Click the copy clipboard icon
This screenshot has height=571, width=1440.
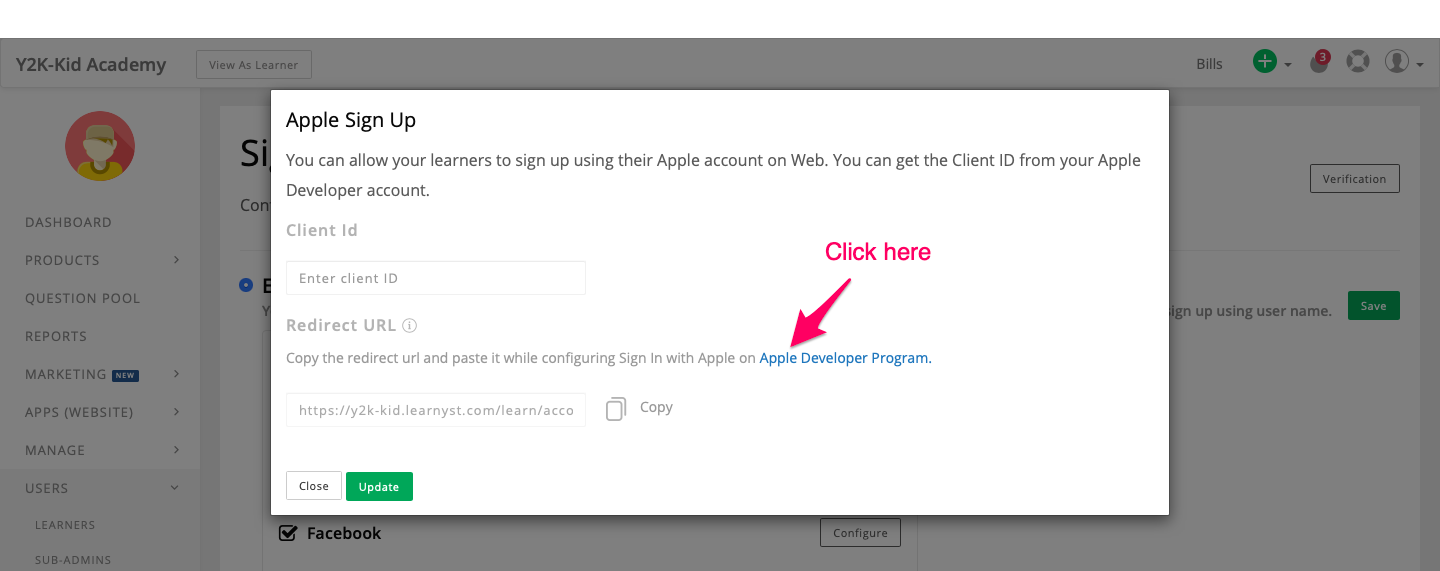616,408
